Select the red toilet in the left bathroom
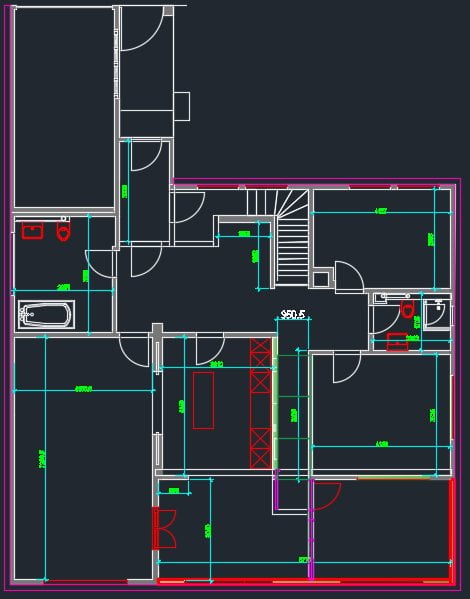 (x=63, y=232)
